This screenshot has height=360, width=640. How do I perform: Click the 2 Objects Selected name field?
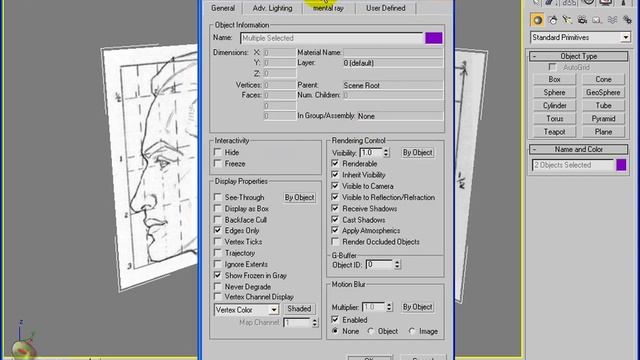tap(573, 165)
